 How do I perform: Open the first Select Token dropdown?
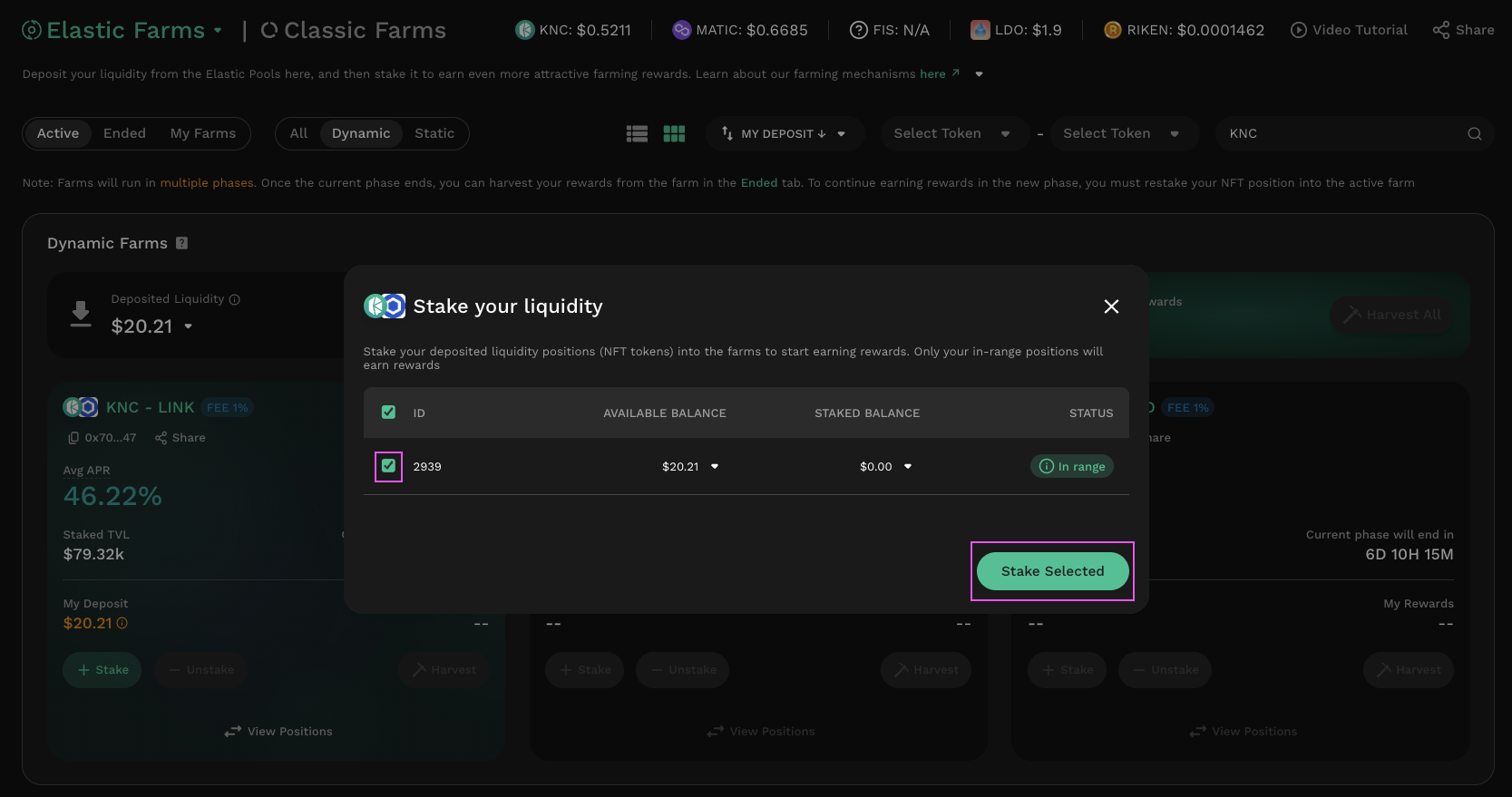click(x=951, y=134)
